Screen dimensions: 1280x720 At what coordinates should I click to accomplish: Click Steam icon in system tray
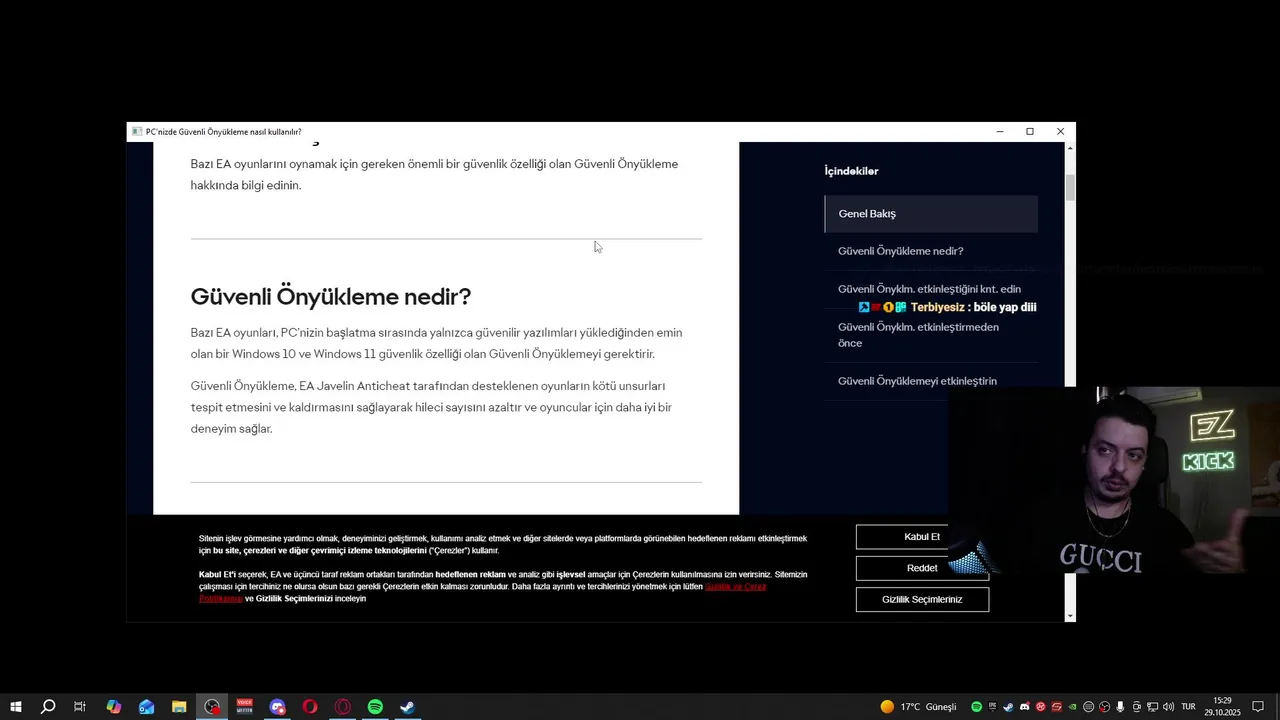(1008, 707)
